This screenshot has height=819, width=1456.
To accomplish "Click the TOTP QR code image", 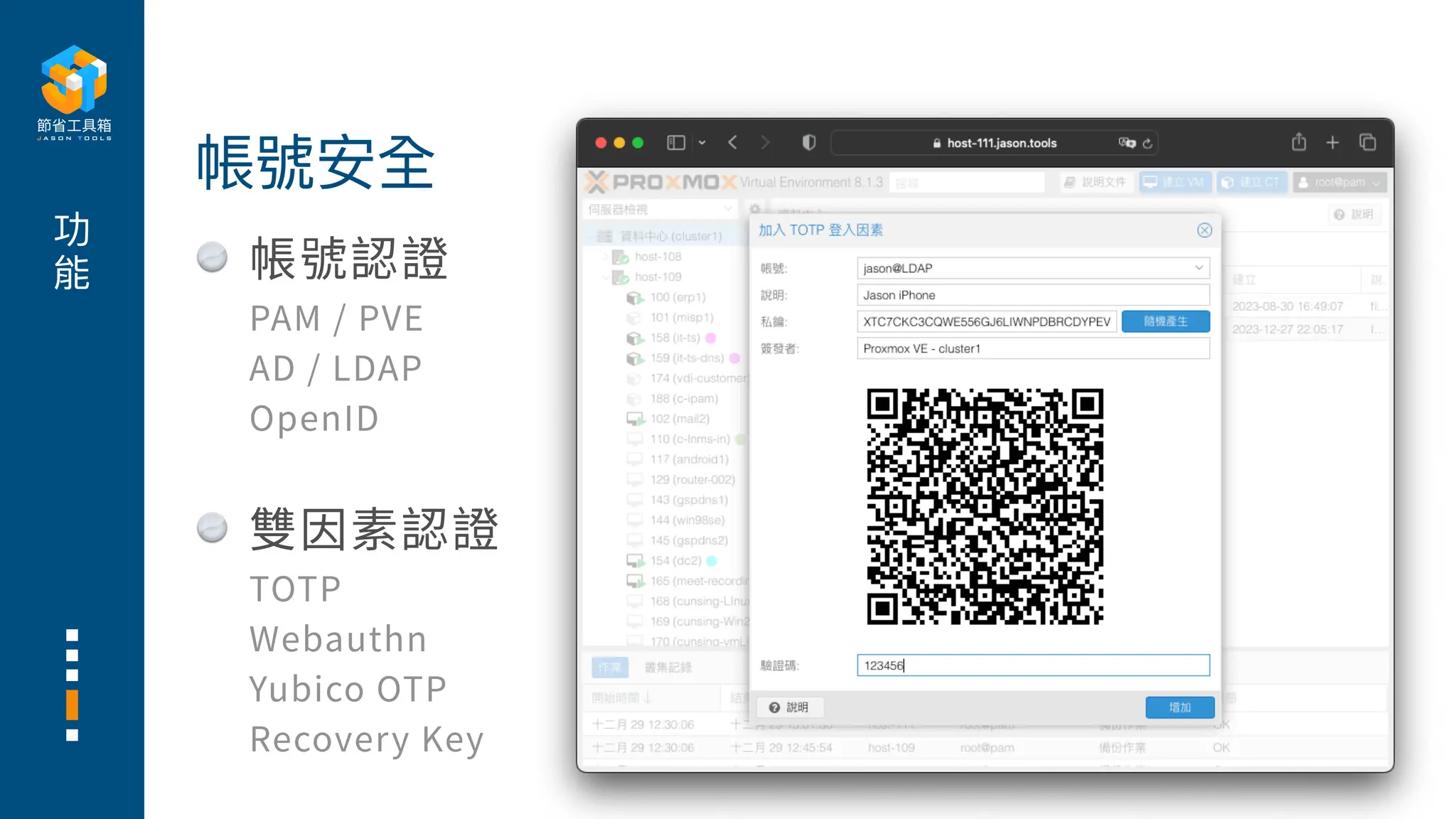I will pyautogui.click(x=985, y=506).
